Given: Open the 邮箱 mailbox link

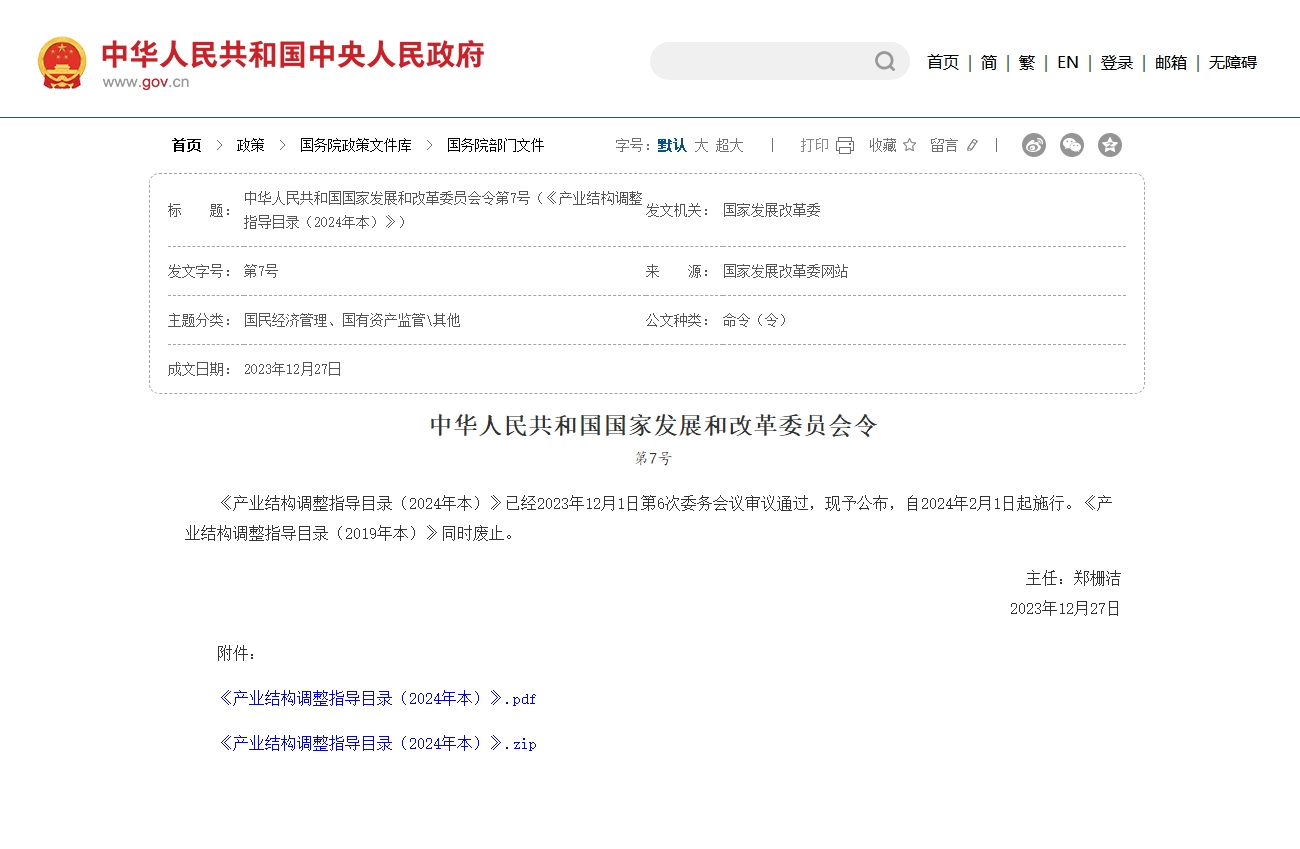Looking at the screenshot, I should tap(1168, 62).
